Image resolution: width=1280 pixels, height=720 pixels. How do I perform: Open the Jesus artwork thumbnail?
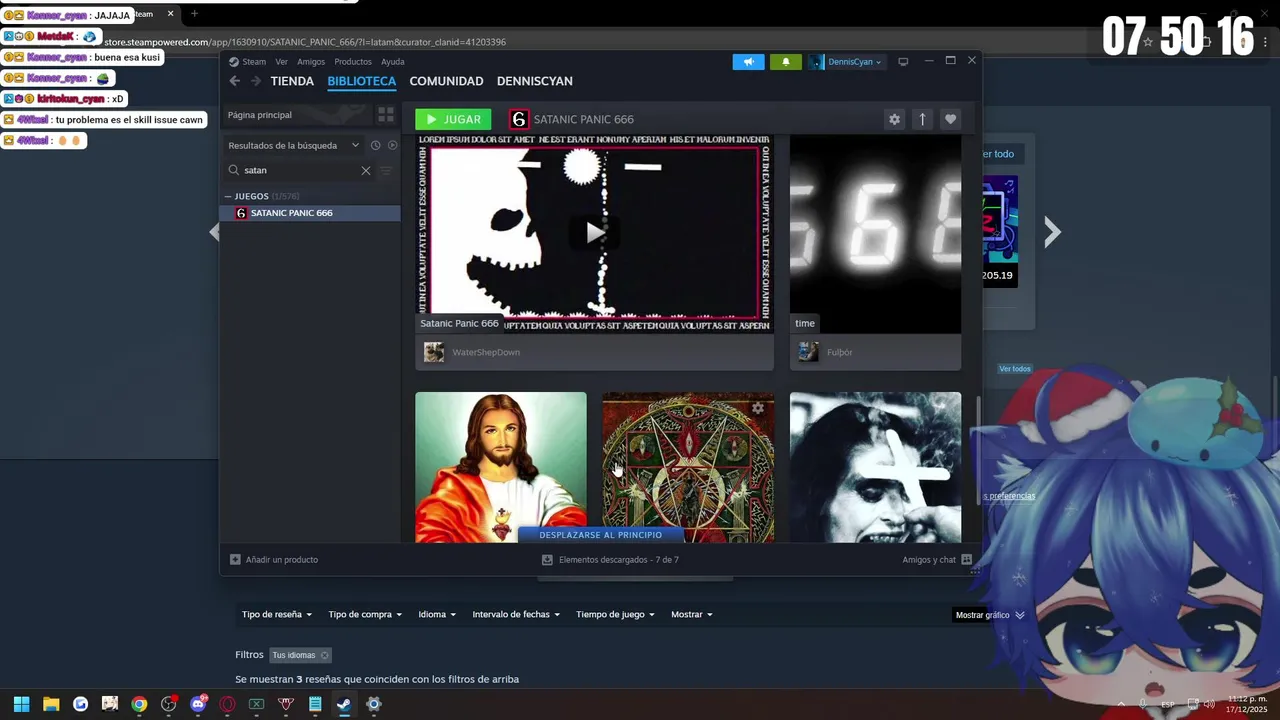coord(501,467)
